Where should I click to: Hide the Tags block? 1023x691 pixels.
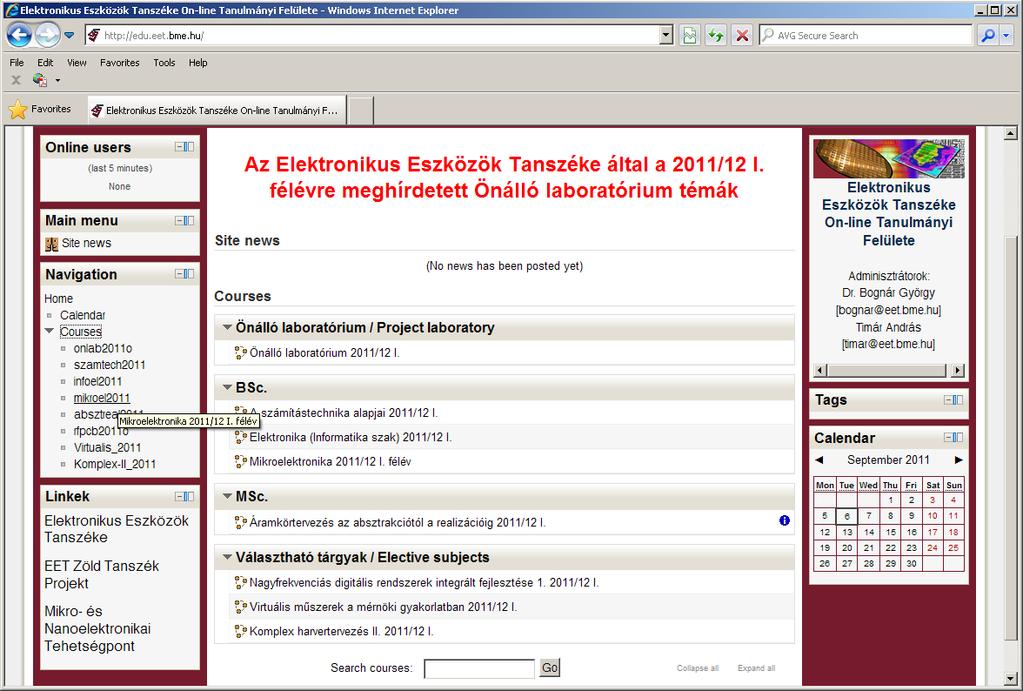(949, 400)
